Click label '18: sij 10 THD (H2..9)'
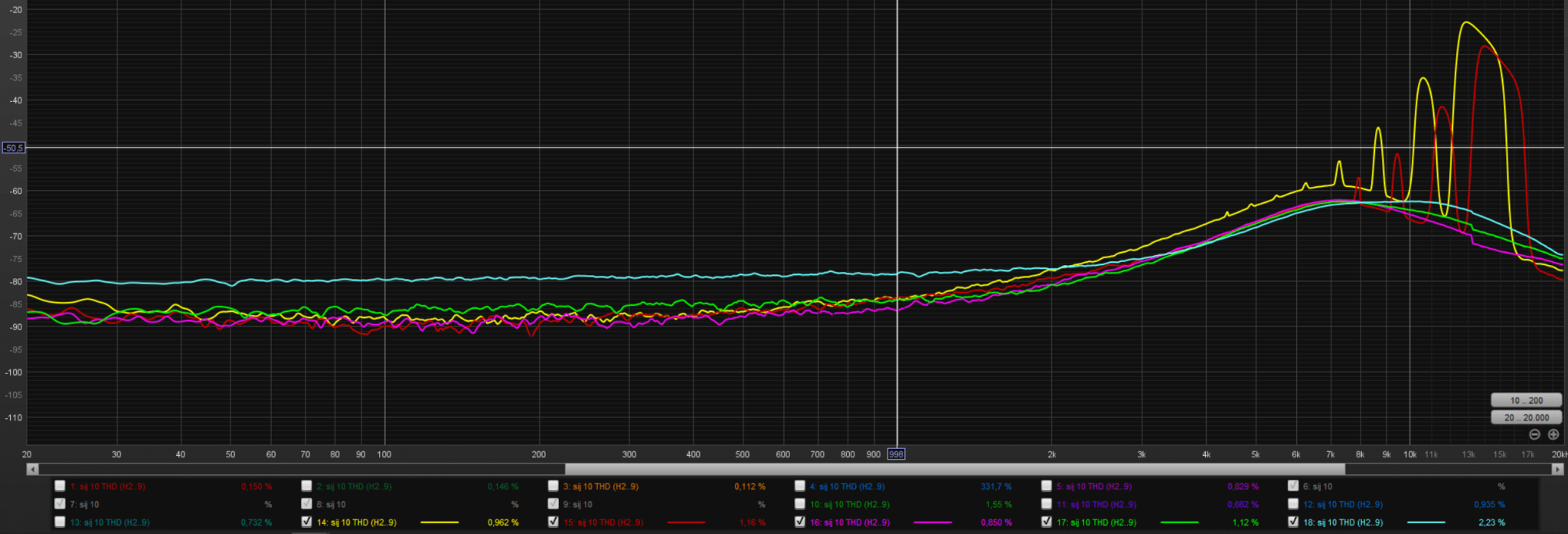 [1342, 523]
